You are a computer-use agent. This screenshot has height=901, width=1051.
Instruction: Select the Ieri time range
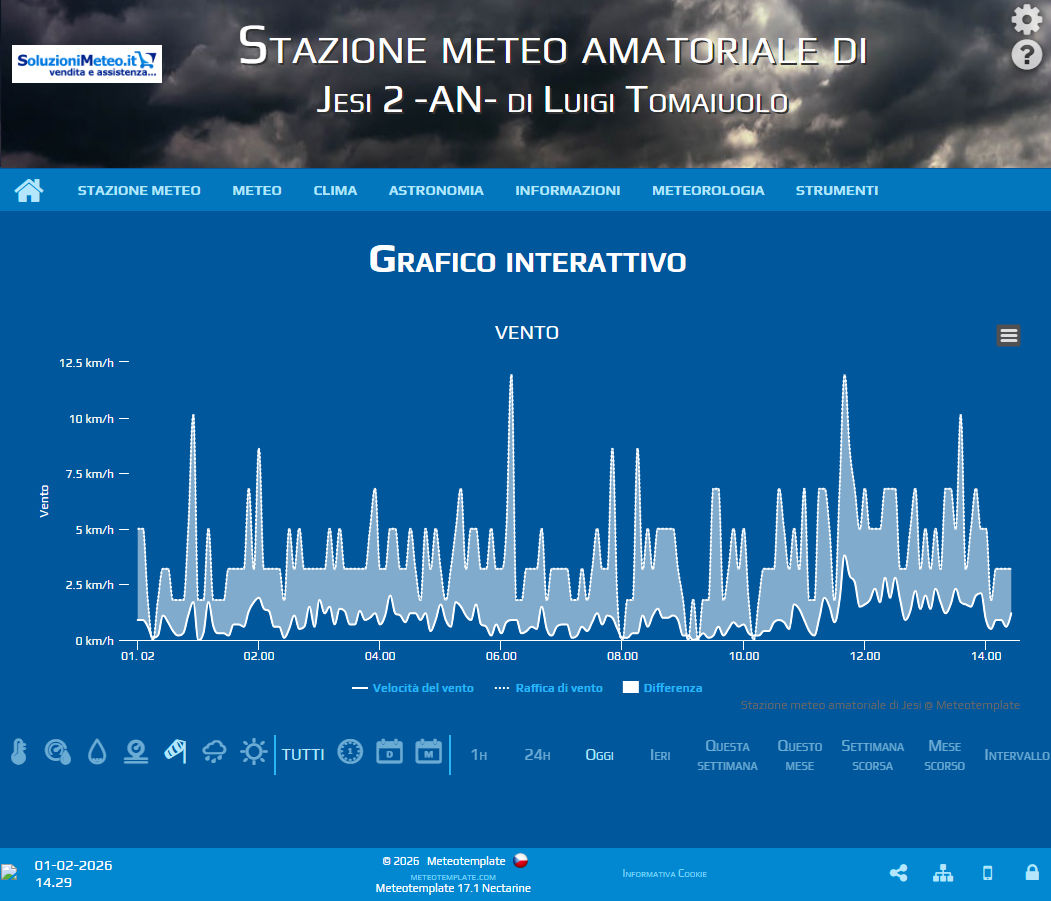tap(660, 755)
